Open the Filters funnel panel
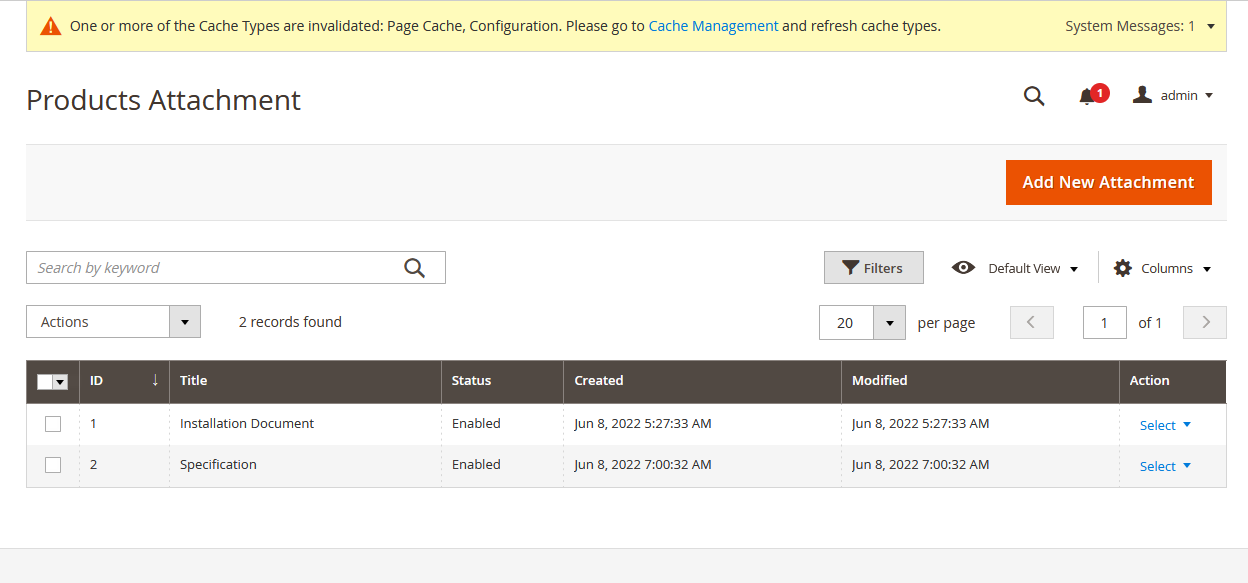Image resolution: width=1248 pixels, height=583 pixels. 873,267
